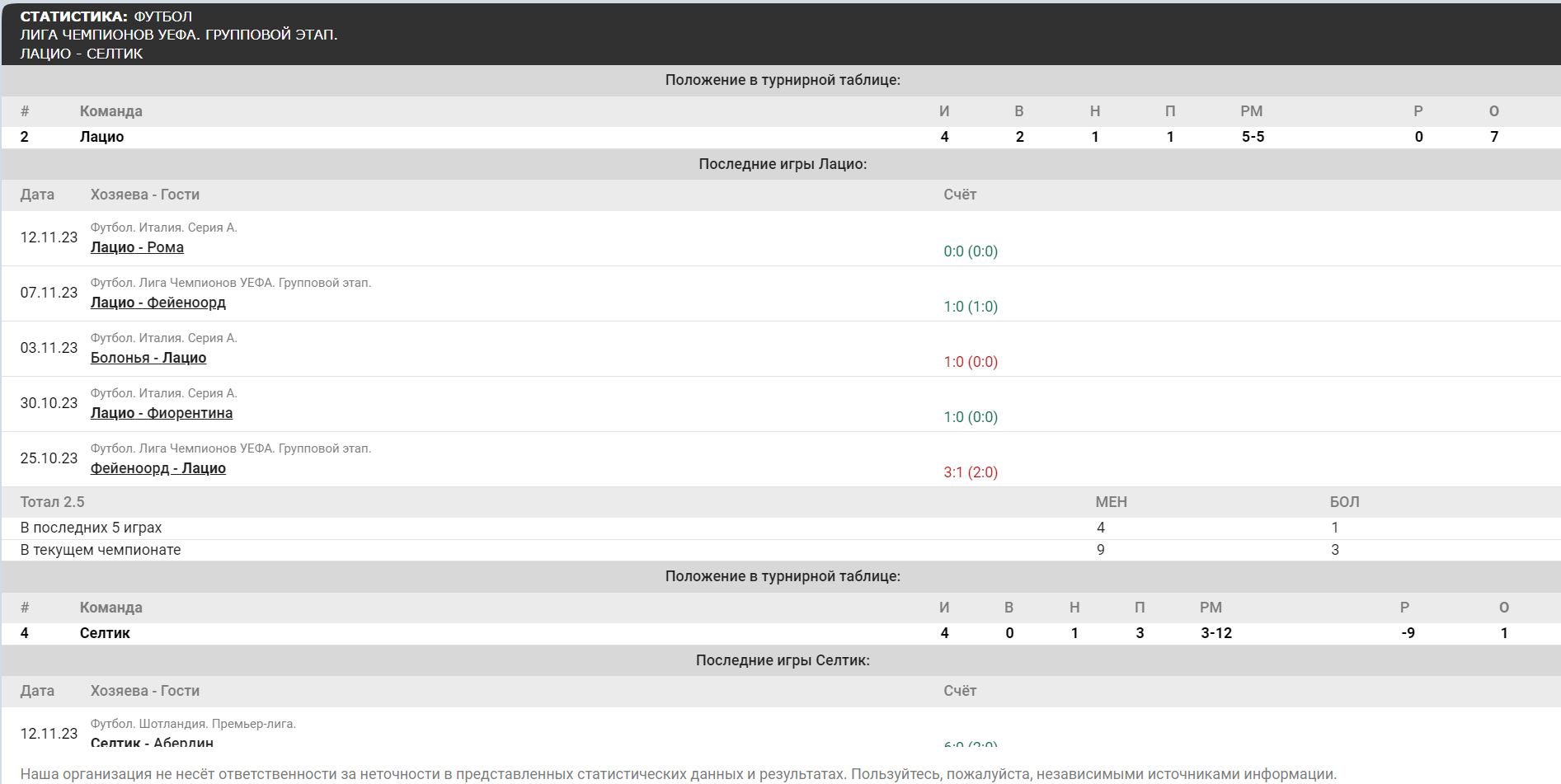Click the 'Футбол. Шотландия. Премьер-лига.' league label
Screen dimensions: 1561x784
[x=193, y=724]
